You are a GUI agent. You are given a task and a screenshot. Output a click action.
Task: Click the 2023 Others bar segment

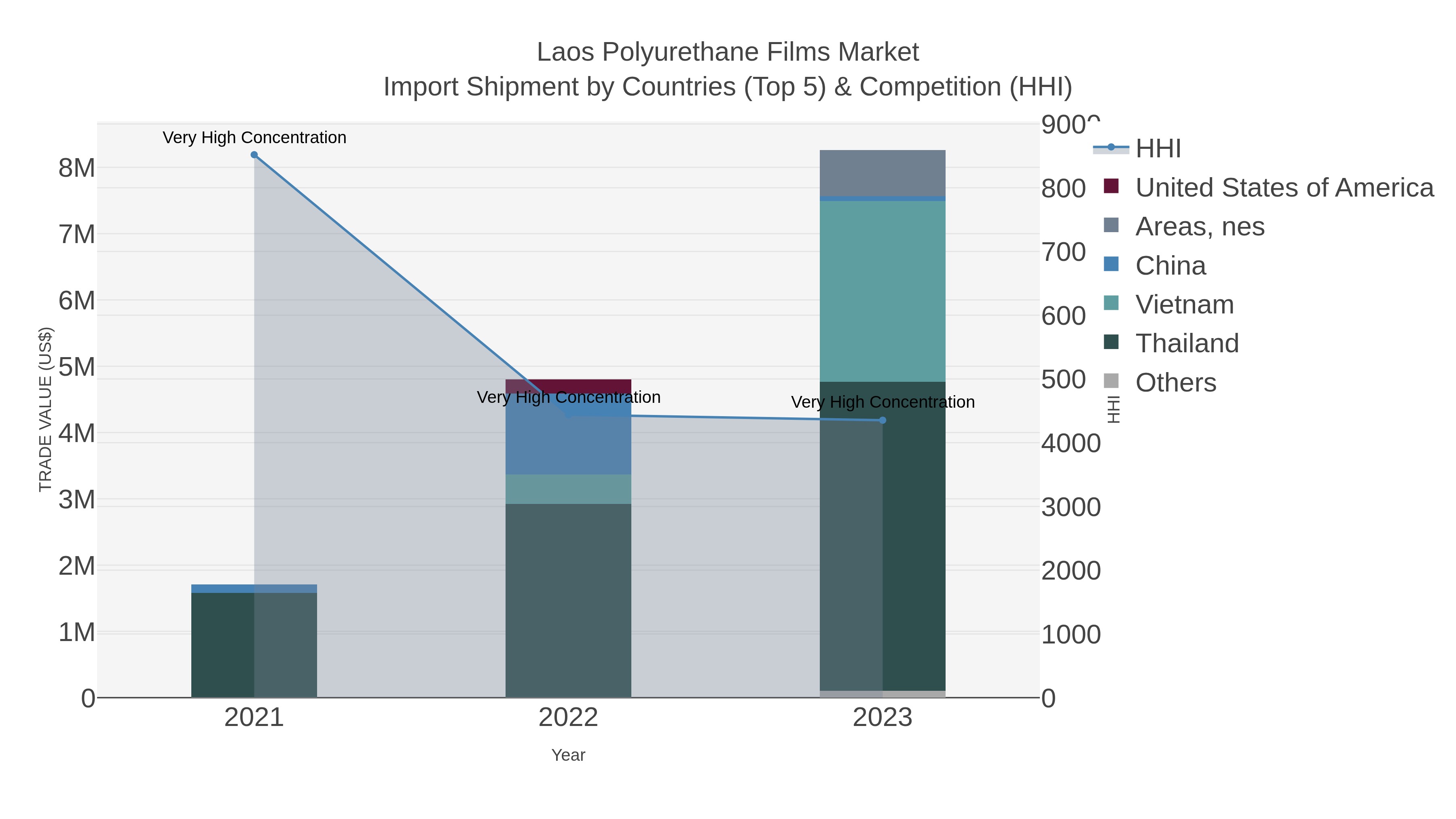[883, 694]
